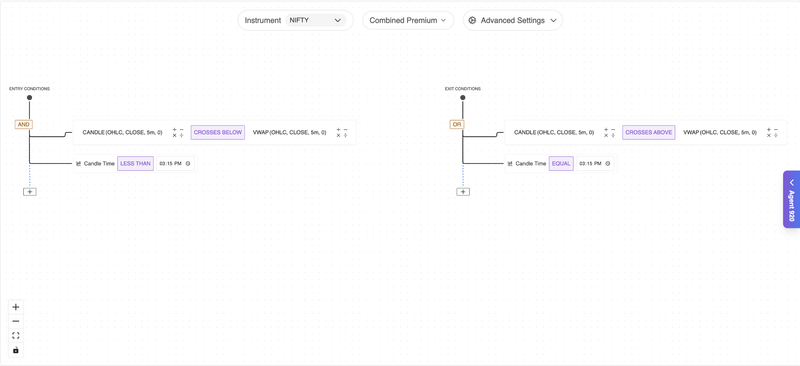Expand the Combined Premium dropdown
Image resolution: width=800 pixels, height=366 pixels.
point(408,20)
